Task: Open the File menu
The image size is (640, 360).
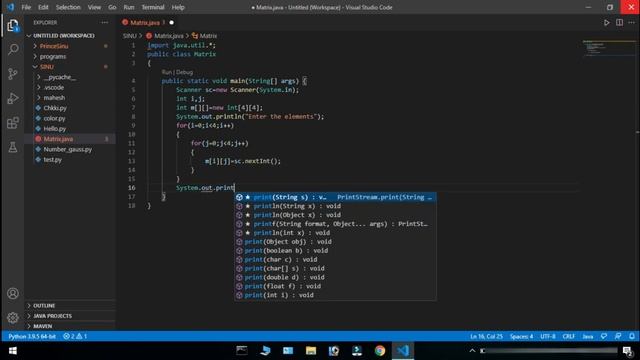Action: click(x=26, y=7)
